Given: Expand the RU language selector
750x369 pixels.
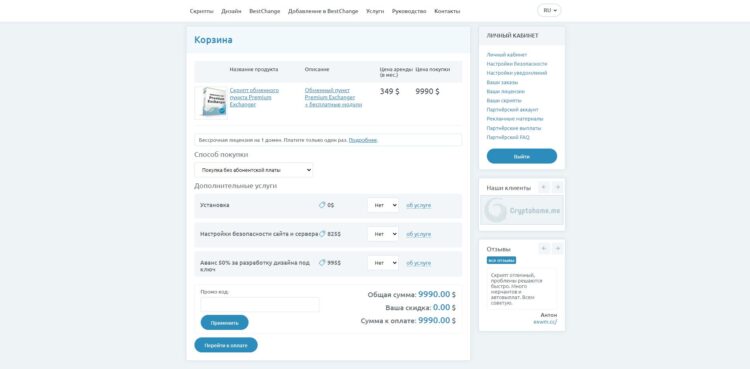Looking at the screenshot, I should pos(549,10).
